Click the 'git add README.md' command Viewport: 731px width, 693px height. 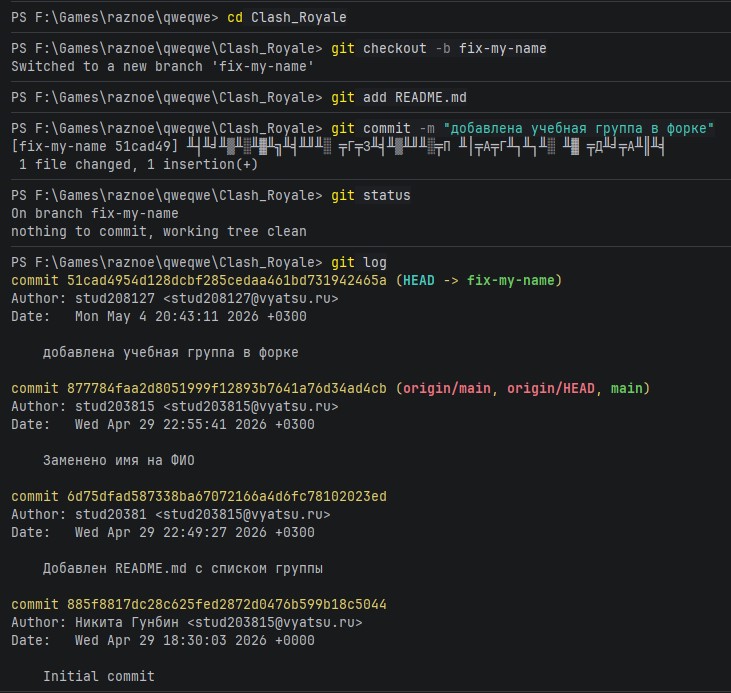click(399, 97)
